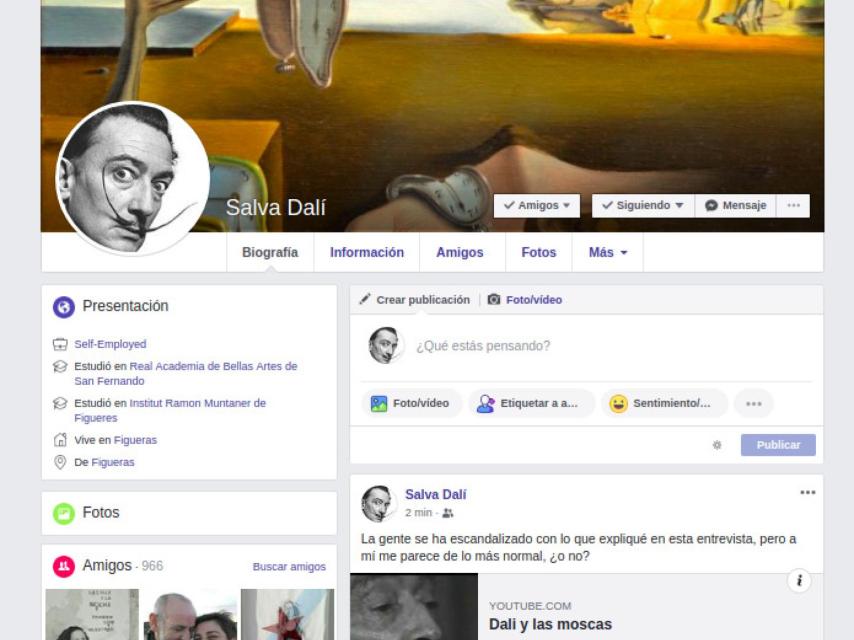Screen dimensions: 854x640
Task: Click the 966 friends count
Action: point(152,566)
